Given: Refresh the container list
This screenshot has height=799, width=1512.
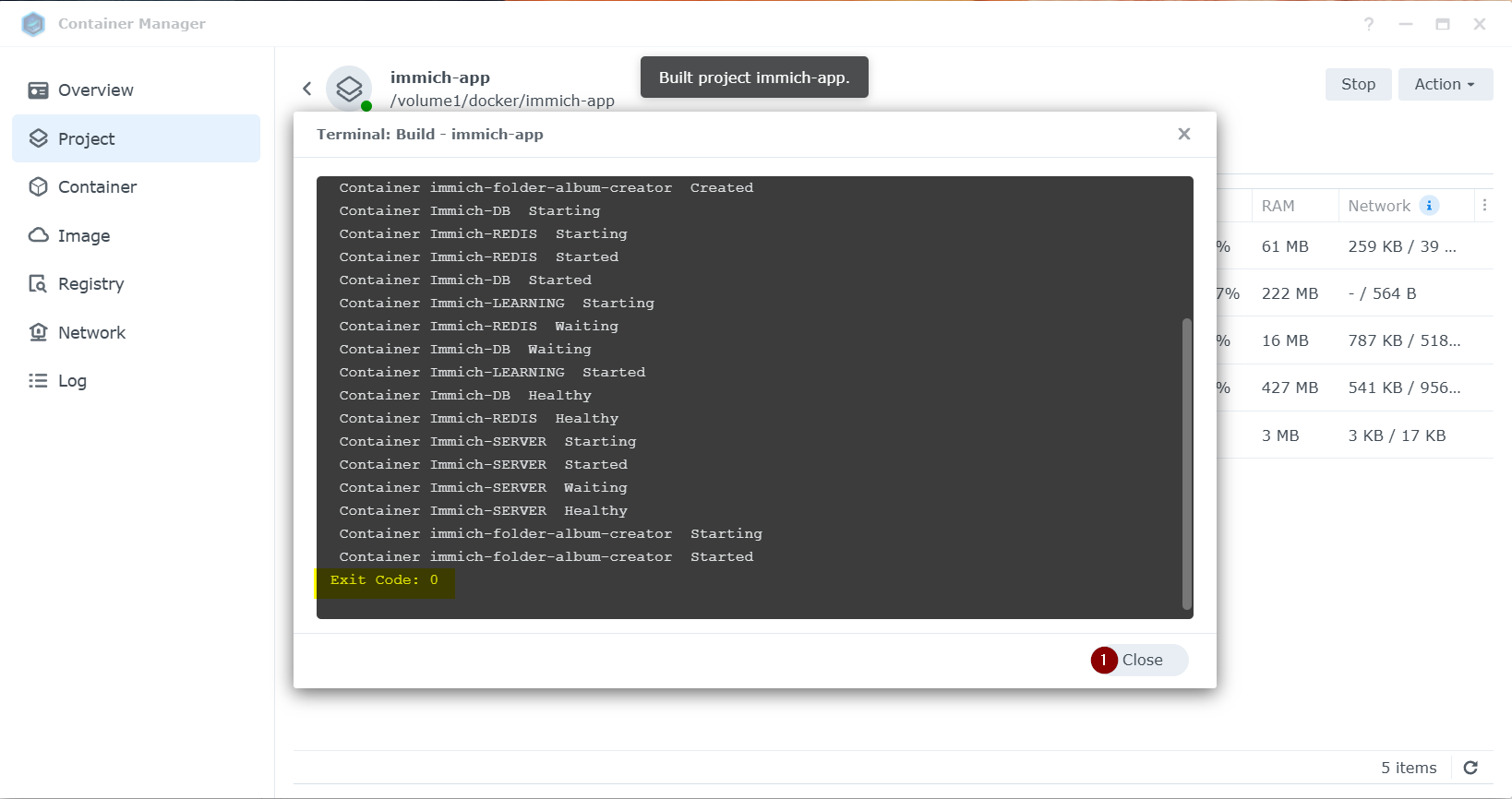Looking at the screenshot, I should point(1470,768).
